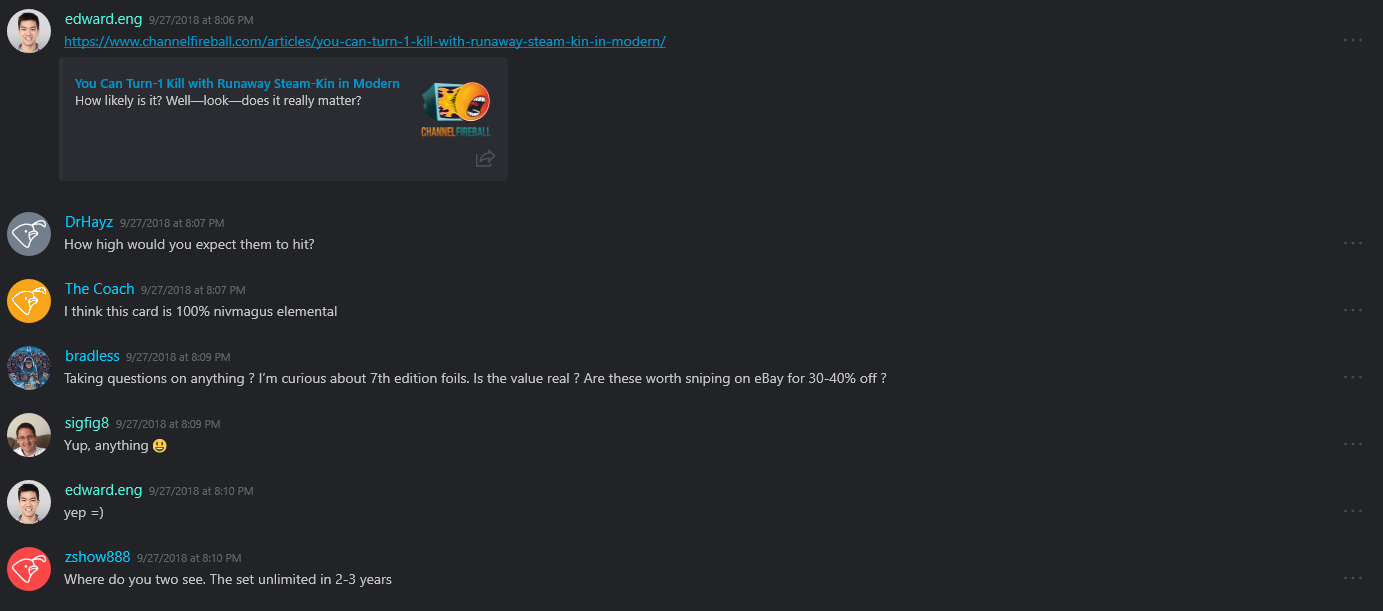Click The Coach's orange avatar
Screen dimensions: 1383x611
[x=29, y=301]
